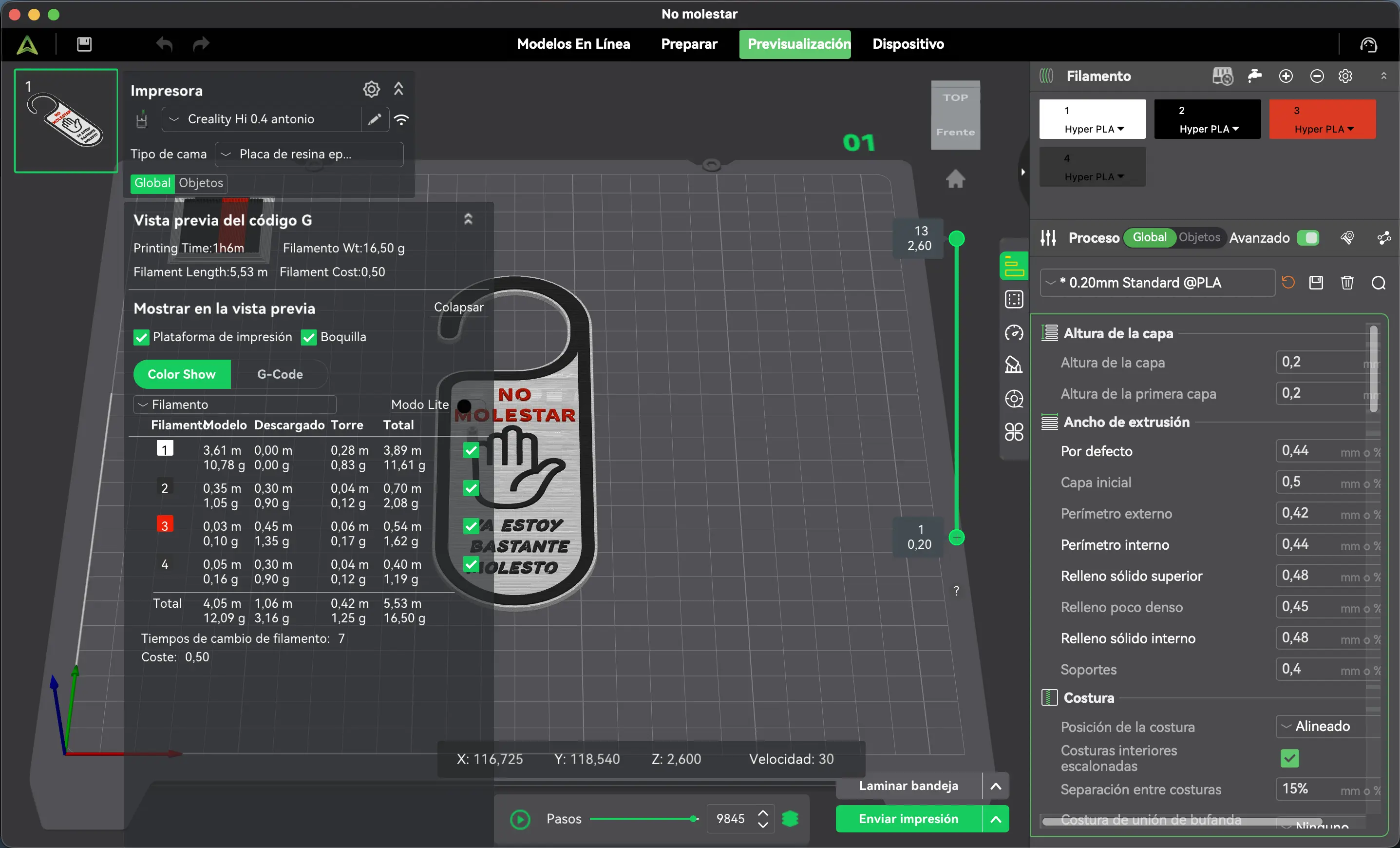Viewport: 1400px width, 848px height.
Task: Click the TOP face of the view cube
Action: 955,97
